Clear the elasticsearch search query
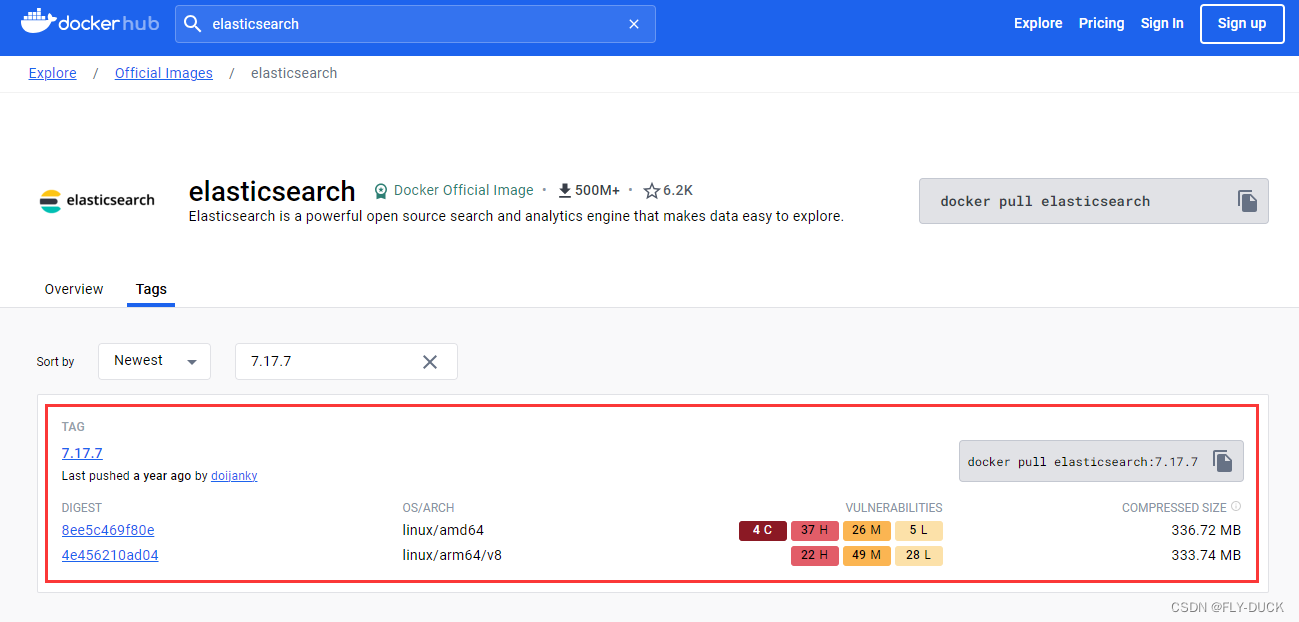The image size is (1299, 622). pos(634,24)
